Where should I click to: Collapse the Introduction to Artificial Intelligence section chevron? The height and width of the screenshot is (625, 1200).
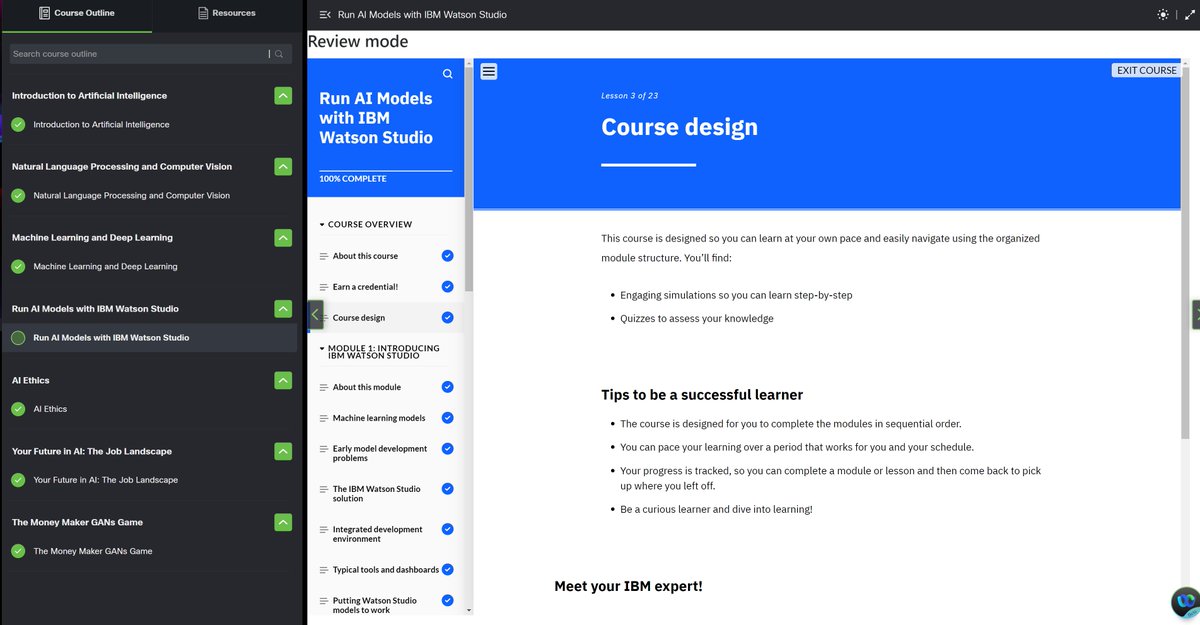click(x=283, y=96)
